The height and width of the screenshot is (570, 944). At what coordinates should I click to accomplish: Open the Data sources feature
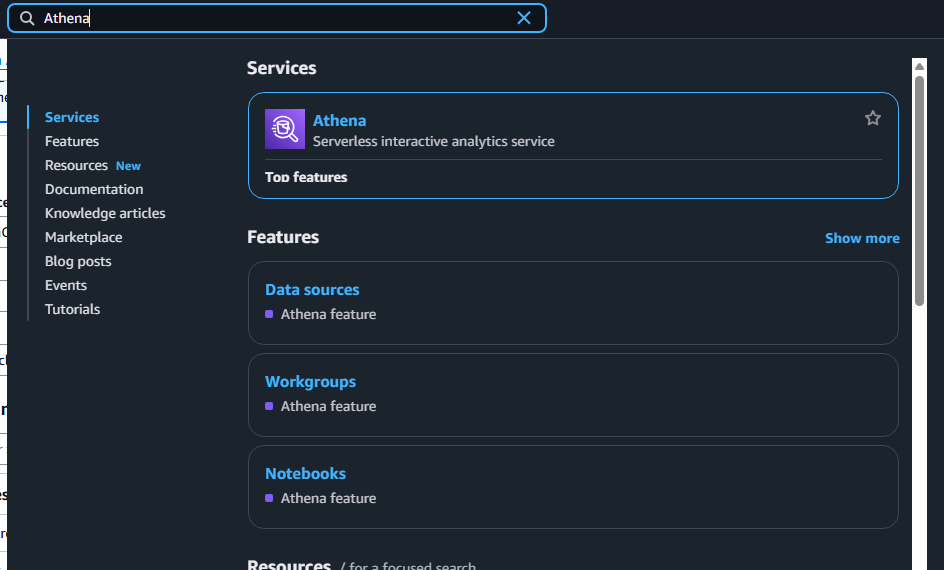pyautogui.click(x=312, y=290)
